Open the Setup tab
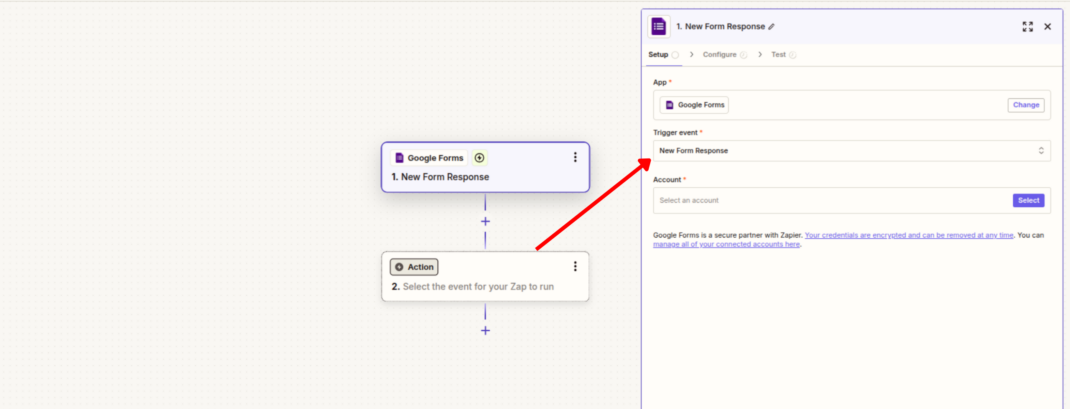The height and width of the screenshot is (409, 1070). 663,55
